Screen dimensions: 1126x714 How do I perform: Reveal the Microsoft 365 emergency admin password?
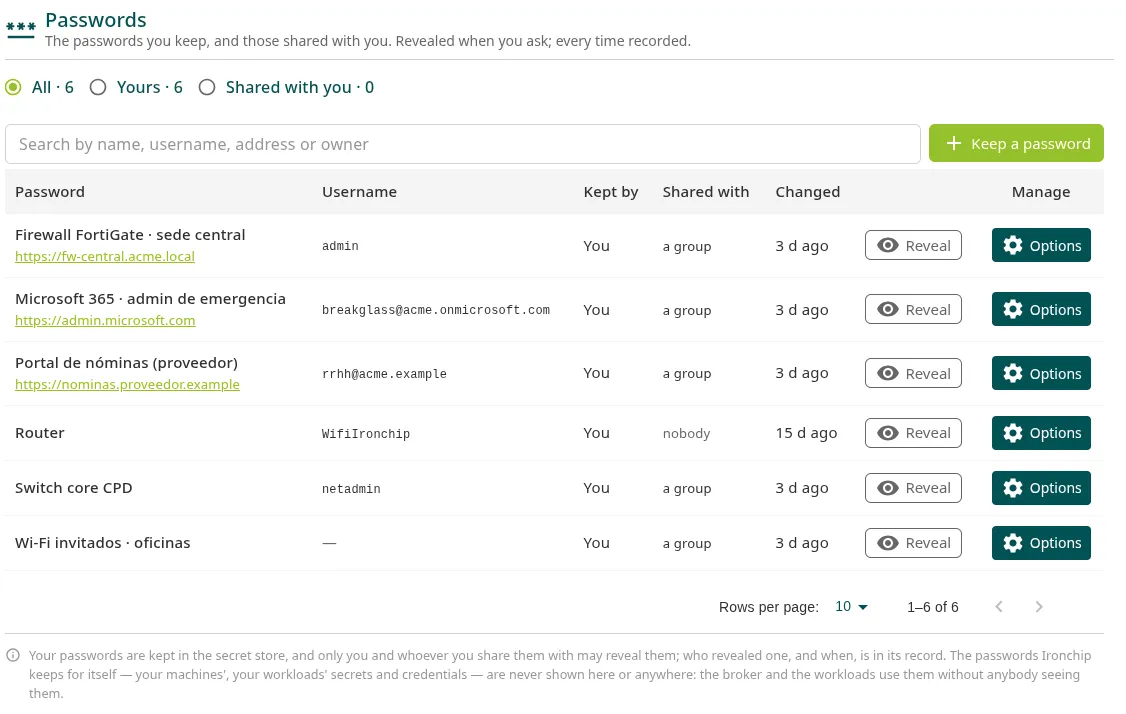coord(913,310)
